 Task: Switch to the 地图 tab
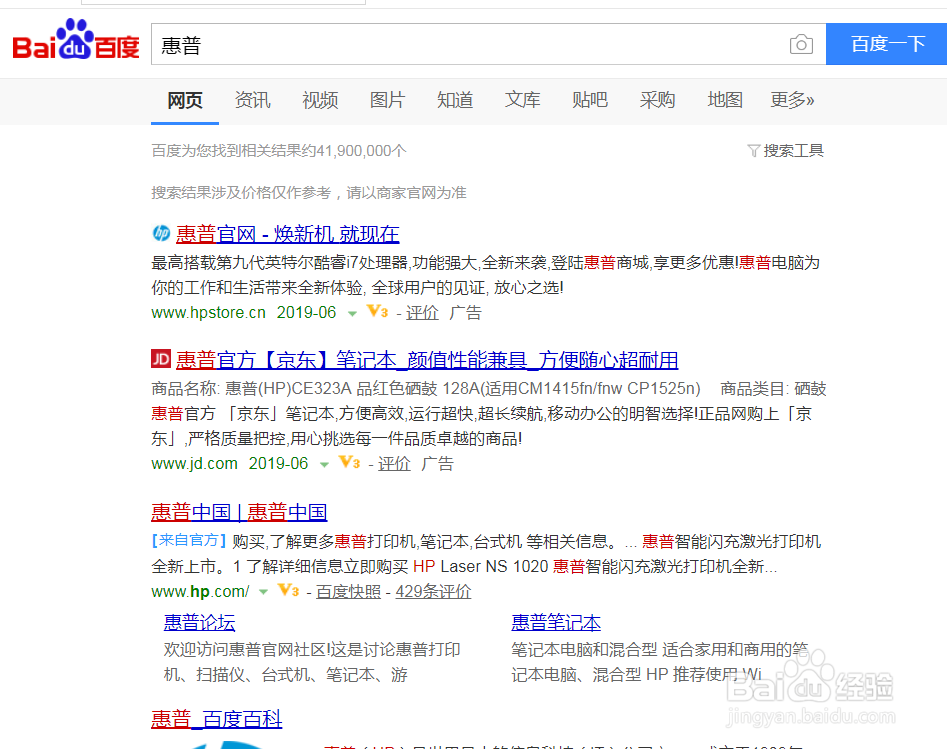(x=725, y=100)
